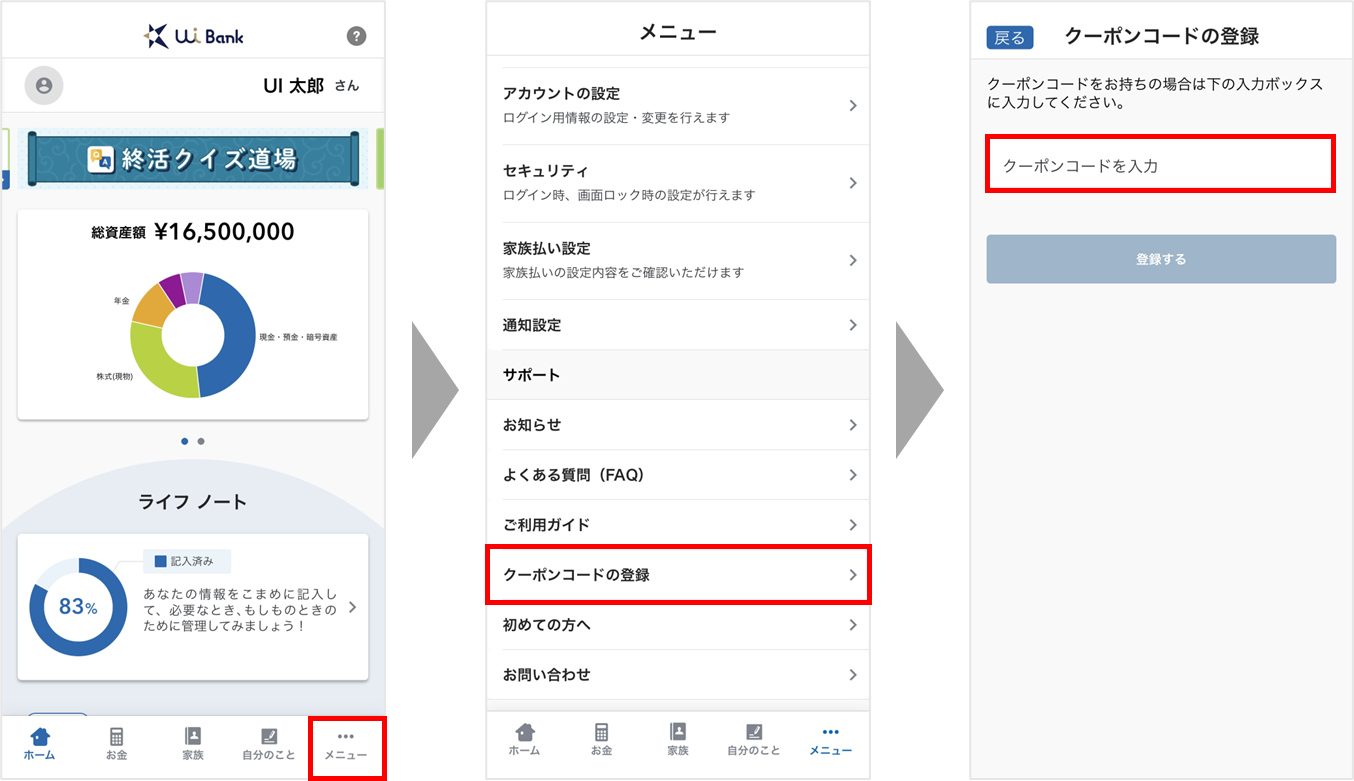Tap chevron on よくある質問 row
This screenshot has height=781, width=1354.
coord(852,475)
